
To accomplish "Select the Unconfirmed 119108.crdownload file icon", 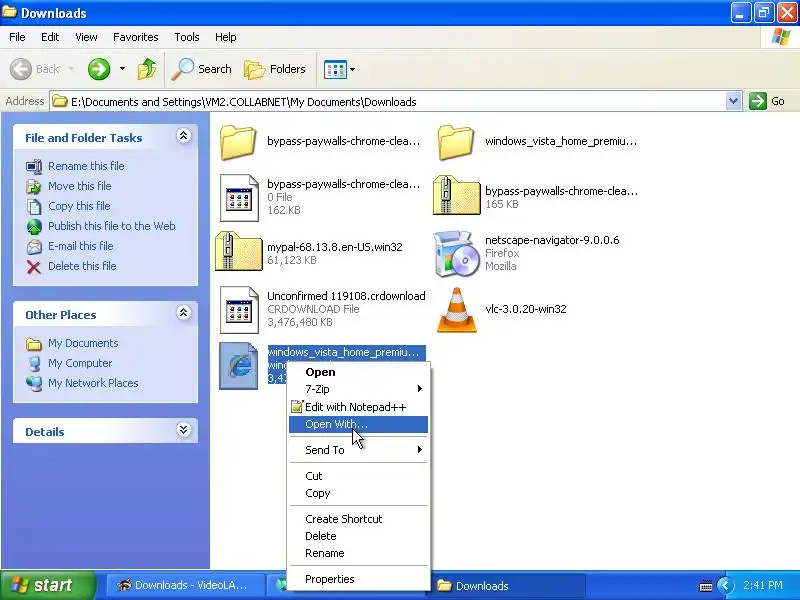I will coord(239,310).
